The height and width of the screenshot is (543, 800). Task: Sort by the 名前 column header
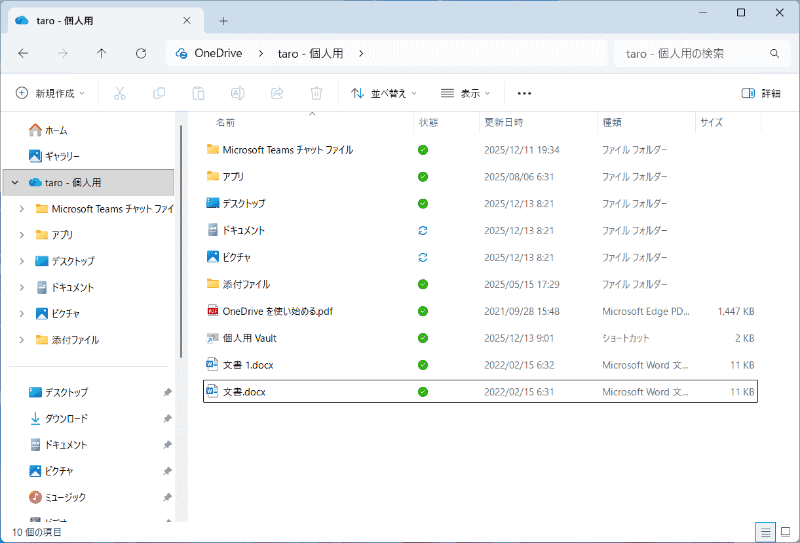click(225, 122)
